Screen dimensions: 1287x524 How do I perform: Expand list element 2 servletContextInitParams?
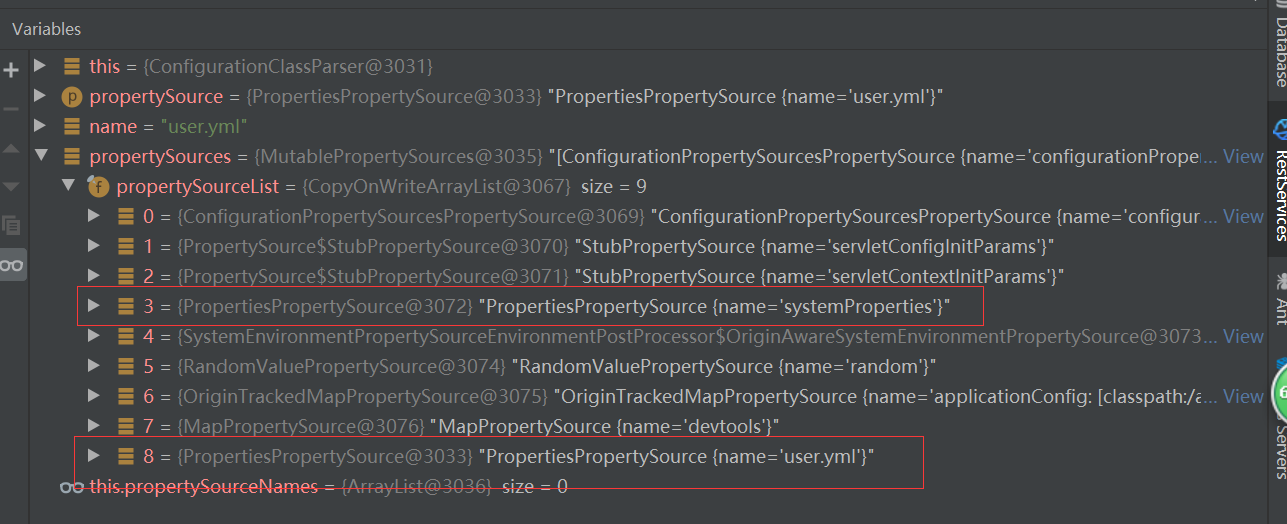pyautogui.click(x=94, y=276)
